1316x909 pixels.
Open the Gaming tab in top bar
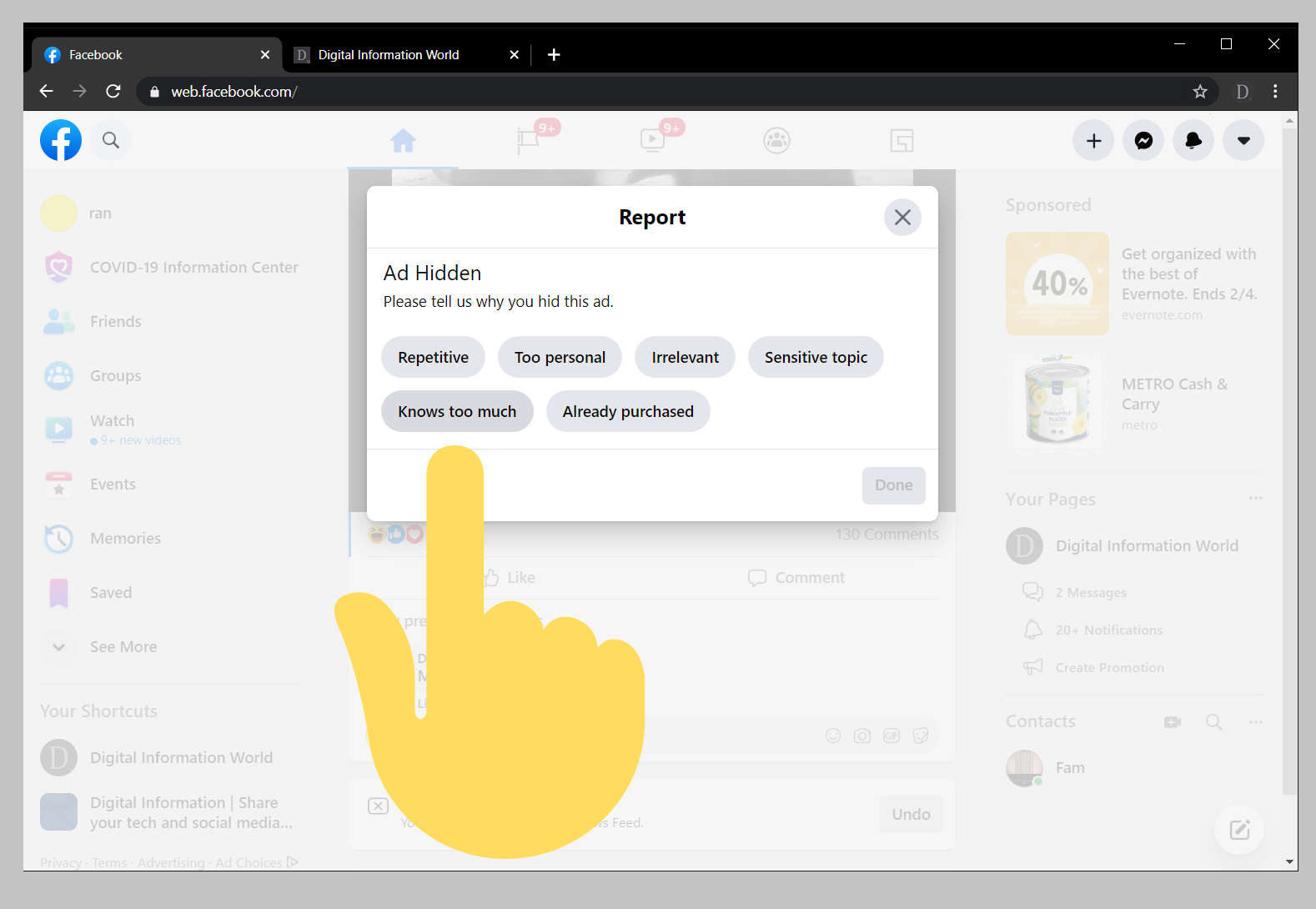902,141
